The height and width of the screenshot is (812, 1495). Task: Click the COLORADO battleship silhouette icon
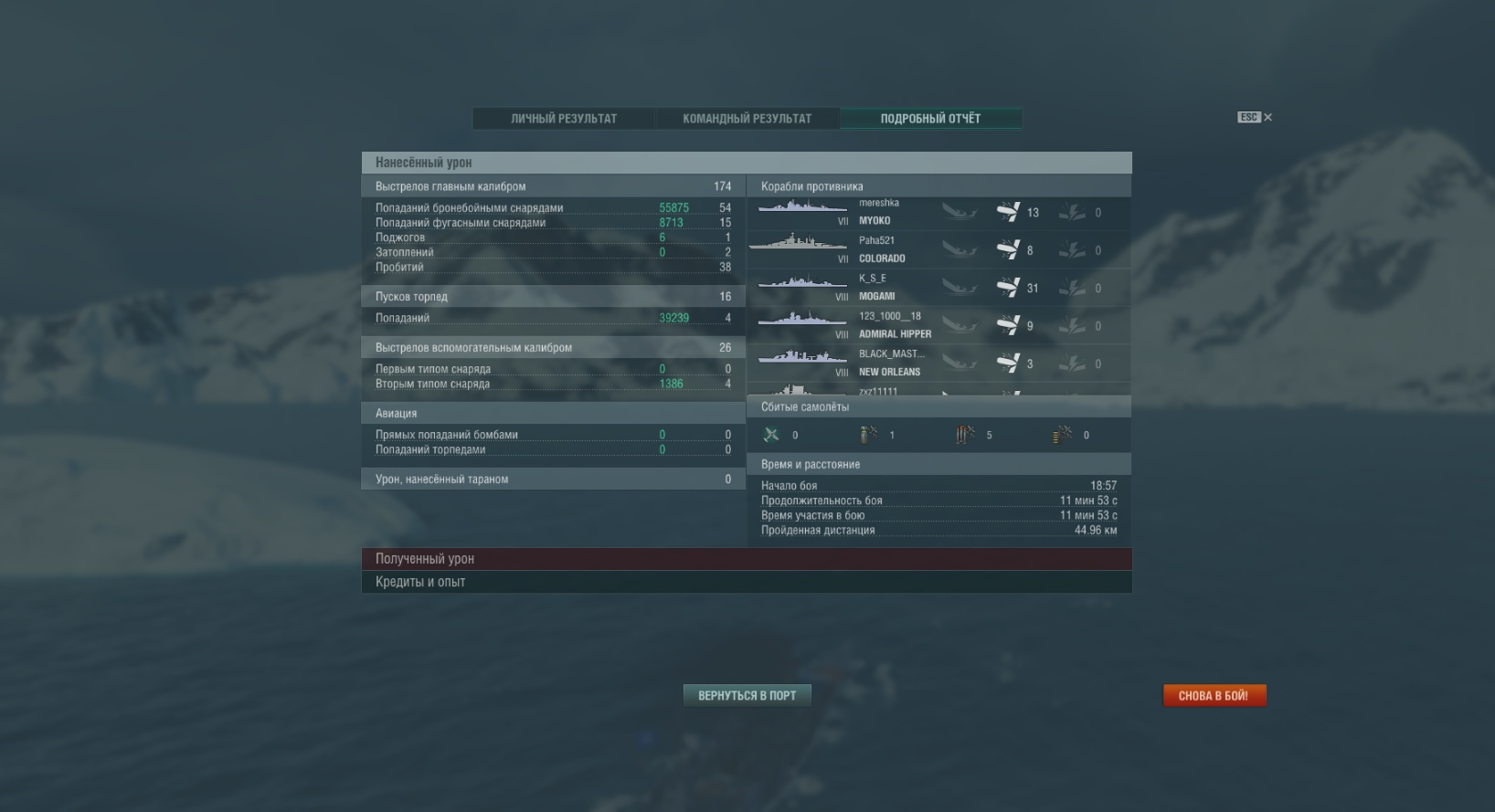click(x=798, y=242)
